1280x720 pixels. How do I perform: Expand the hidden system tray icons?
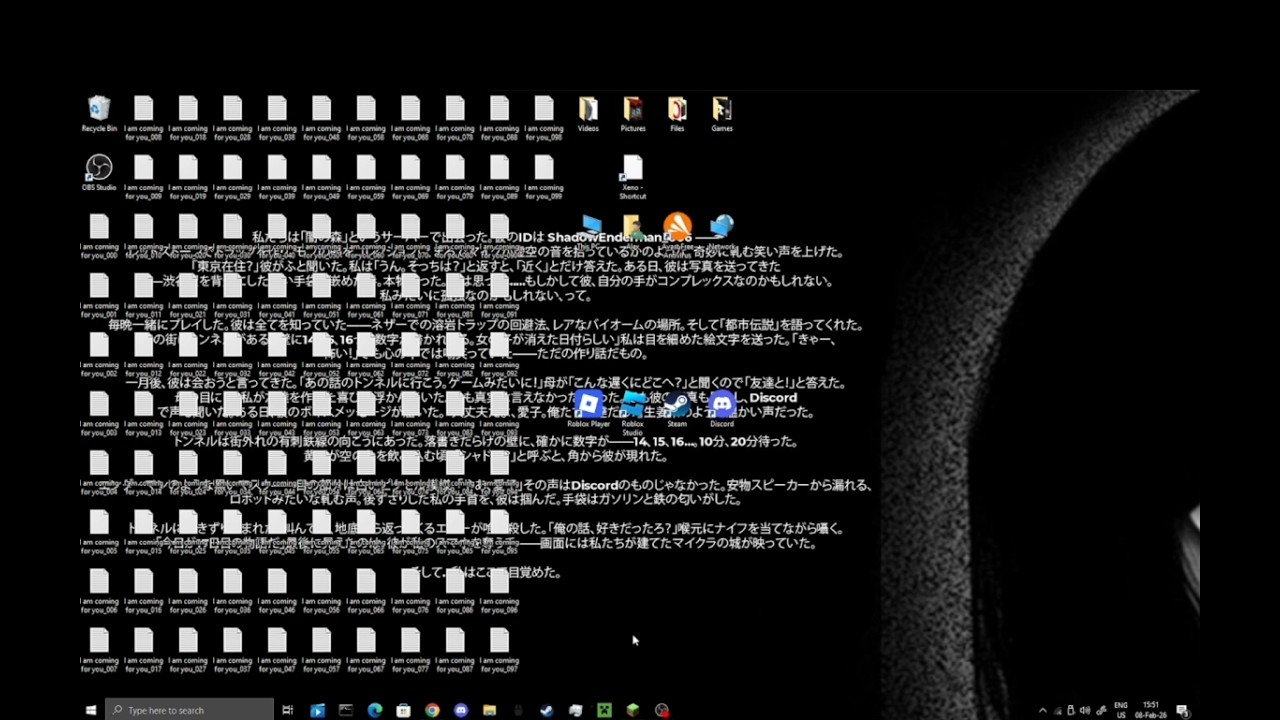1043,710
